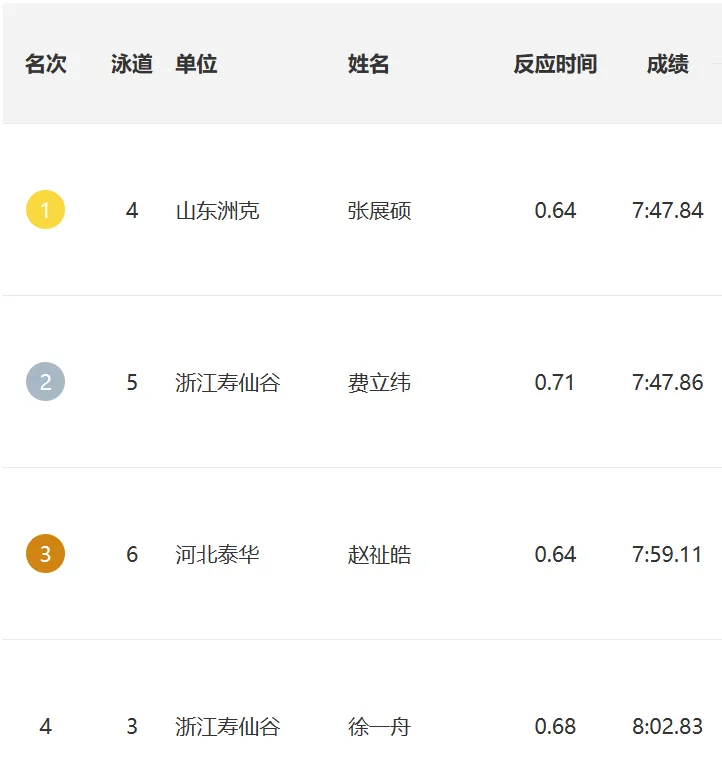Click team name 河北泰华

click(218, 554)
